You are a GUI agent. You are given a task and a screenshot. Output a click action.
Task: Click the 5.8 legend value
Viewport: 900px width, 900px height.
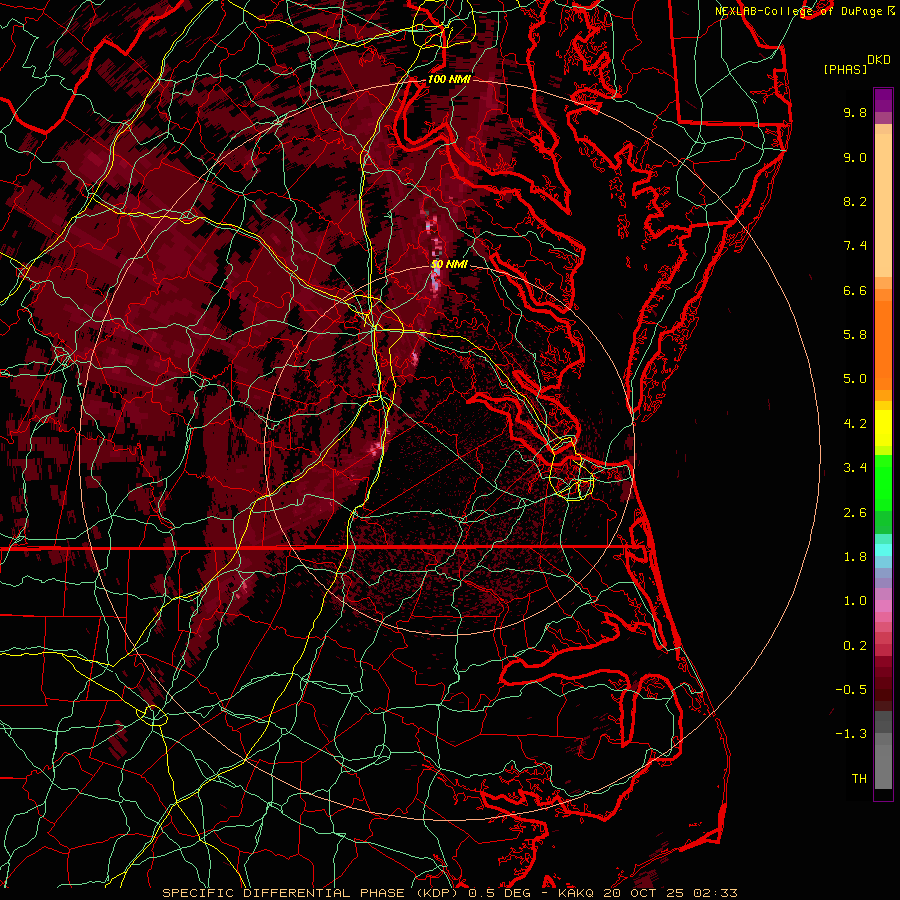pos(855,335)
